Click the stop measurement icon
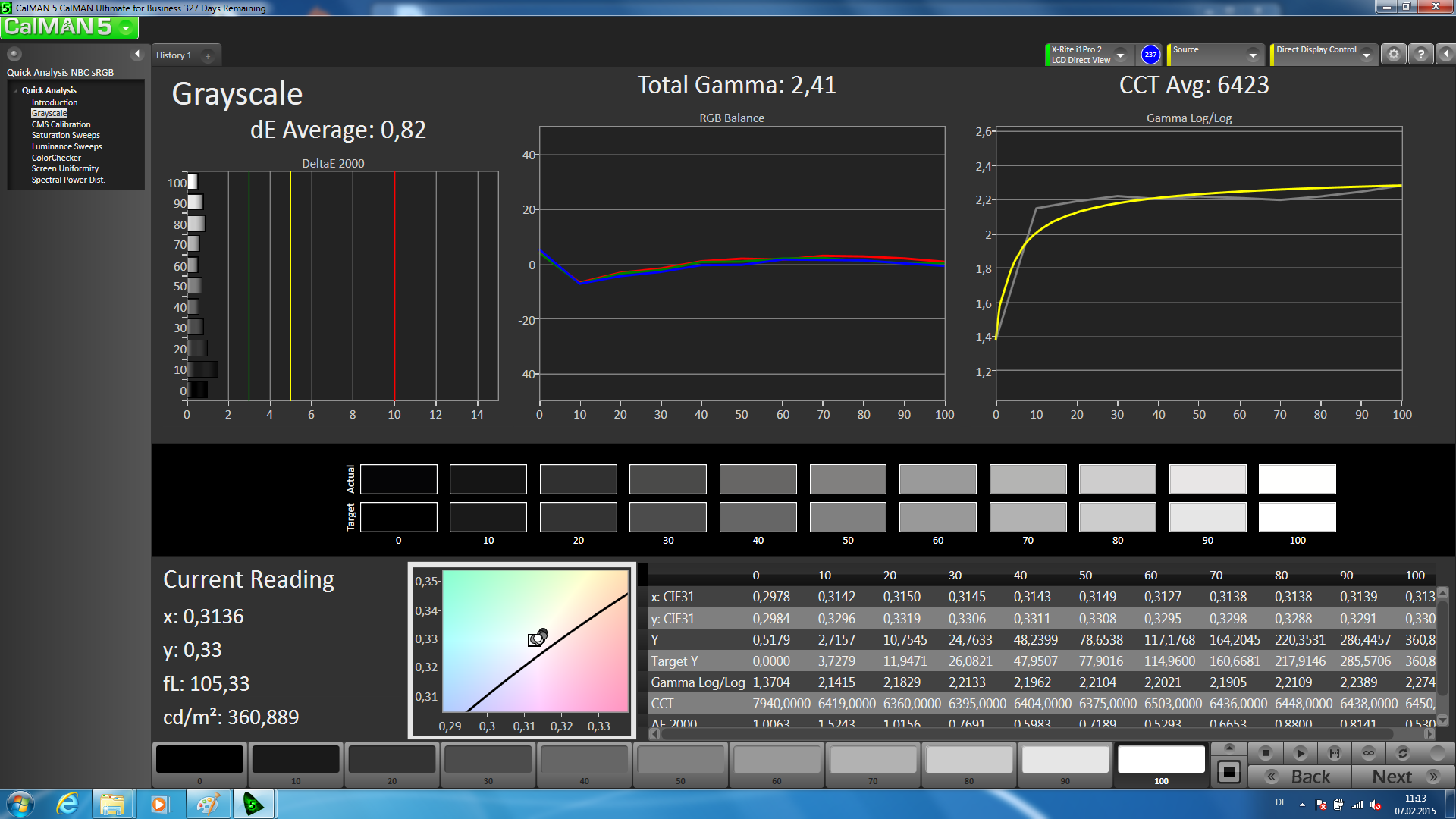 pyautogui.click(x=1265, y=753)
